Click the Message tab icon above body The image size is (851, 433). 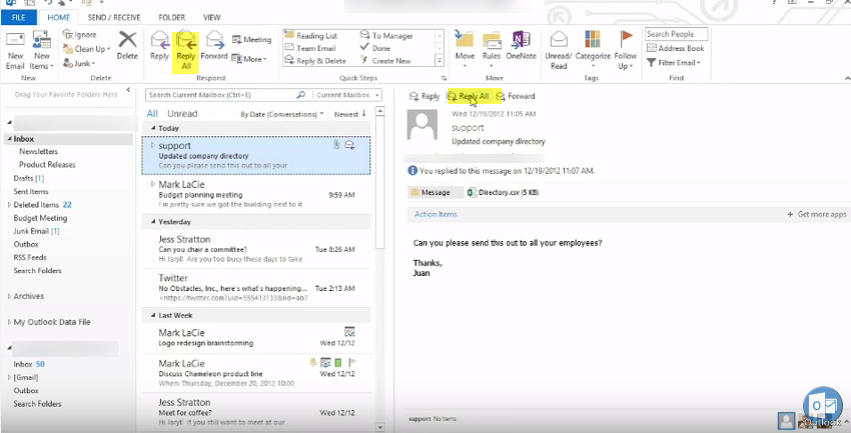coord(415,192)
